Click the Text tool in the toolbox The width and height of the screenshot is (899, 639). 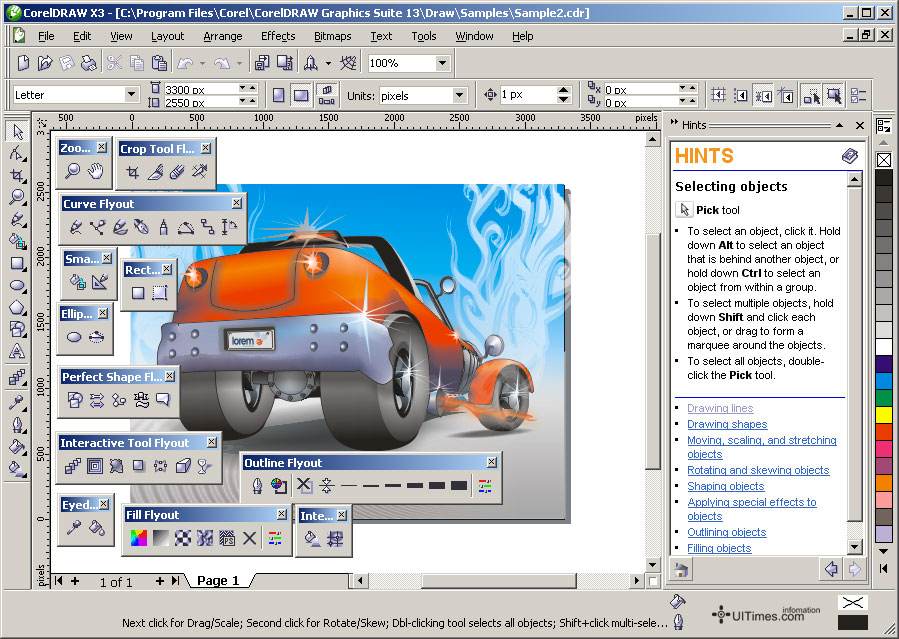click(x=17, y=352)
